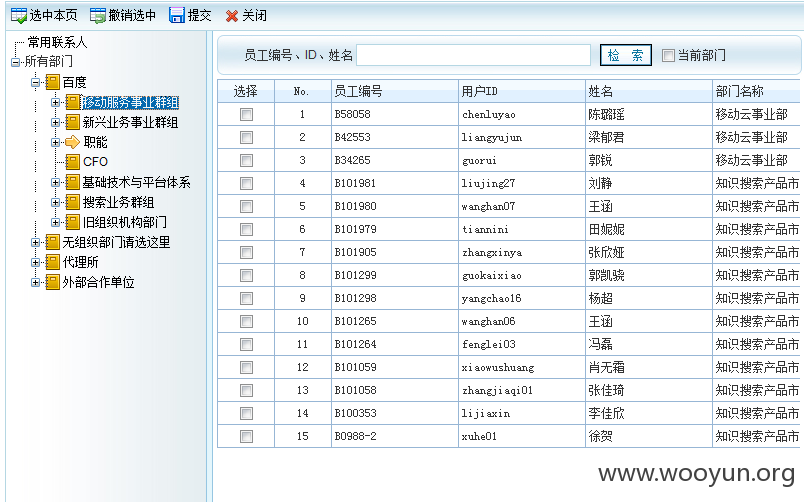The image size is (804, 502).
Task: Click the 撤销选中 undo selection icon
Action: pyautogui.click(x=97, y=16)
